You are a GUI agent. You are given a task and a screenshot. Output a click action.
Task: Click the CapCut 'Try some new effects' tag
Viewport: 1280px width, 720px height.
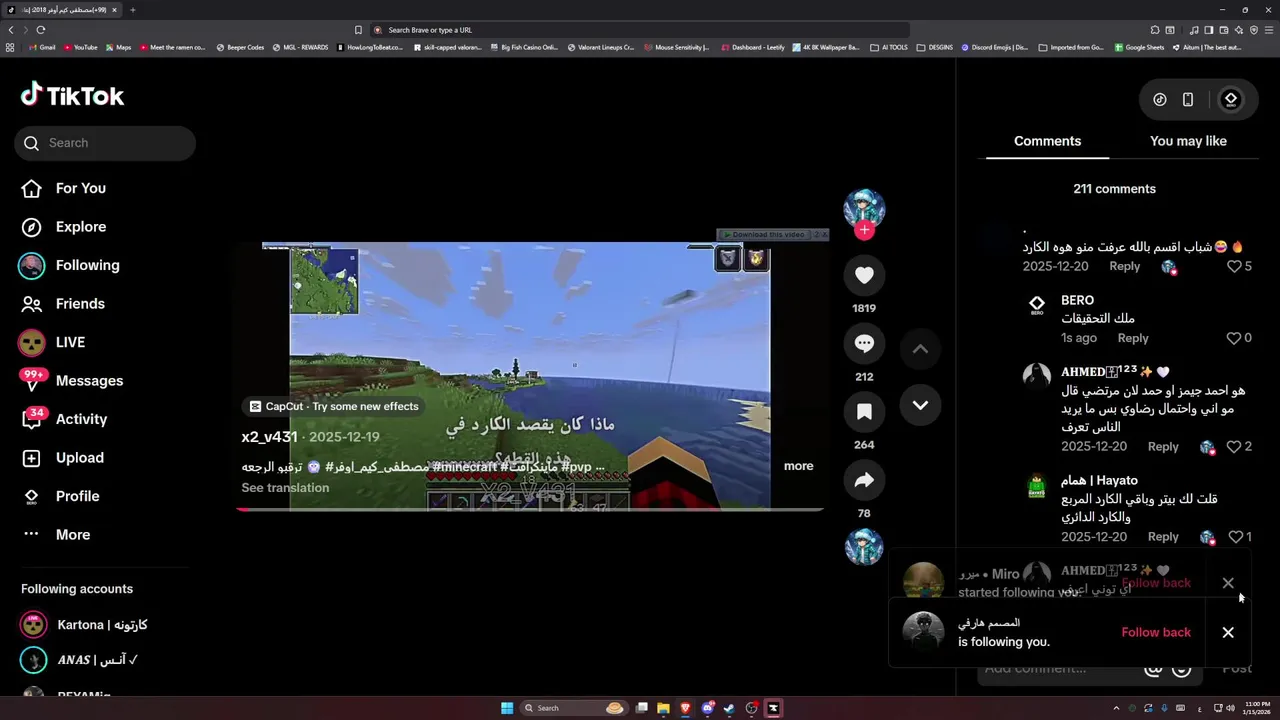(334, 406)
